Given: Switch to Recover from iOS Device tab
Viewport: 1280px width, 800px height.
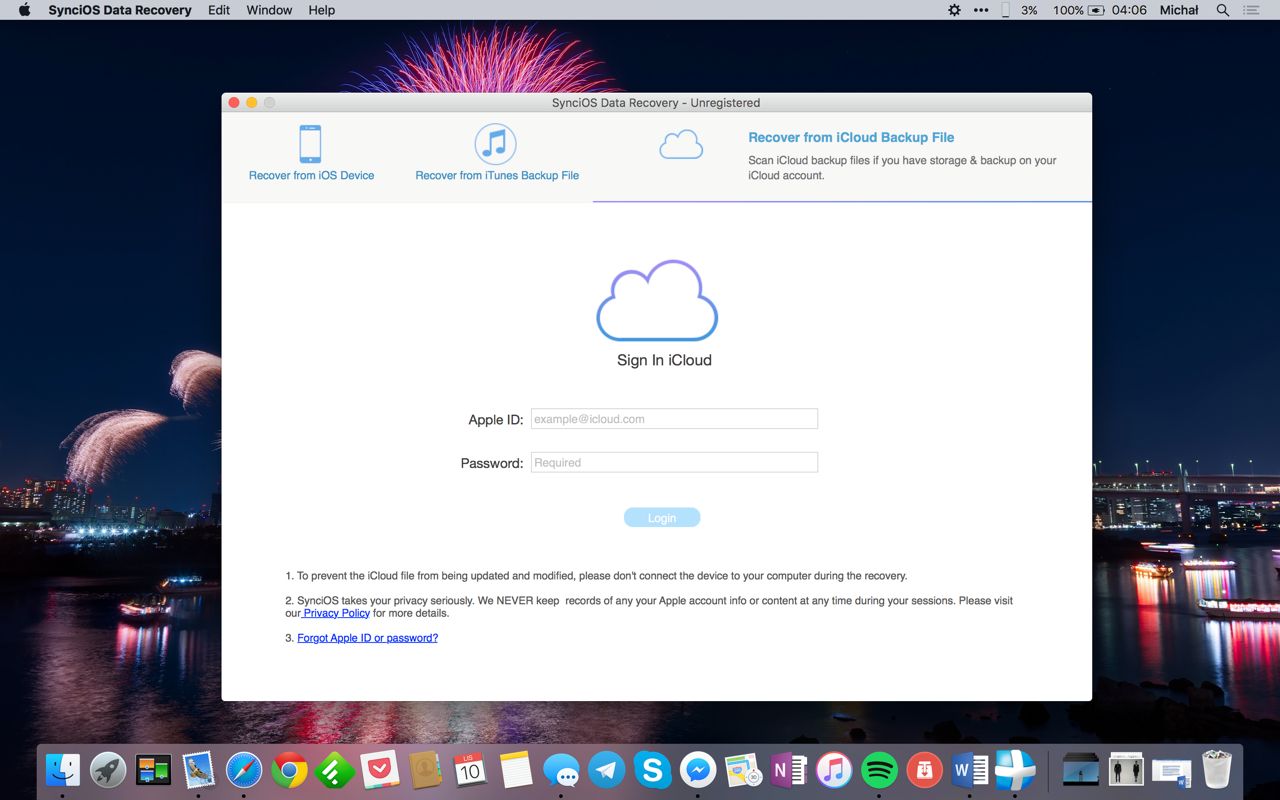Looking at the screenshot, I should click(311, 175).
